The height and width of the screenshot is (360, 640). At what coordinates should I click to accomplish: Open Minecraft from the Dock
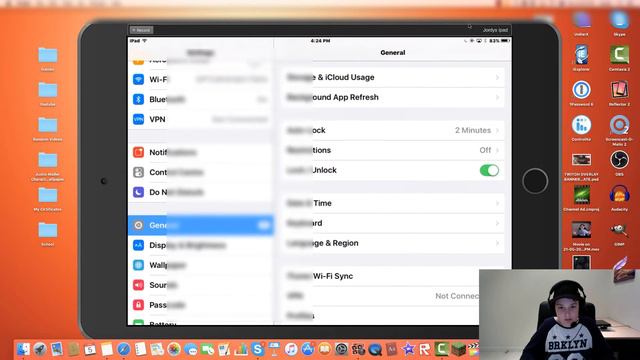click(x=458, y=349)
